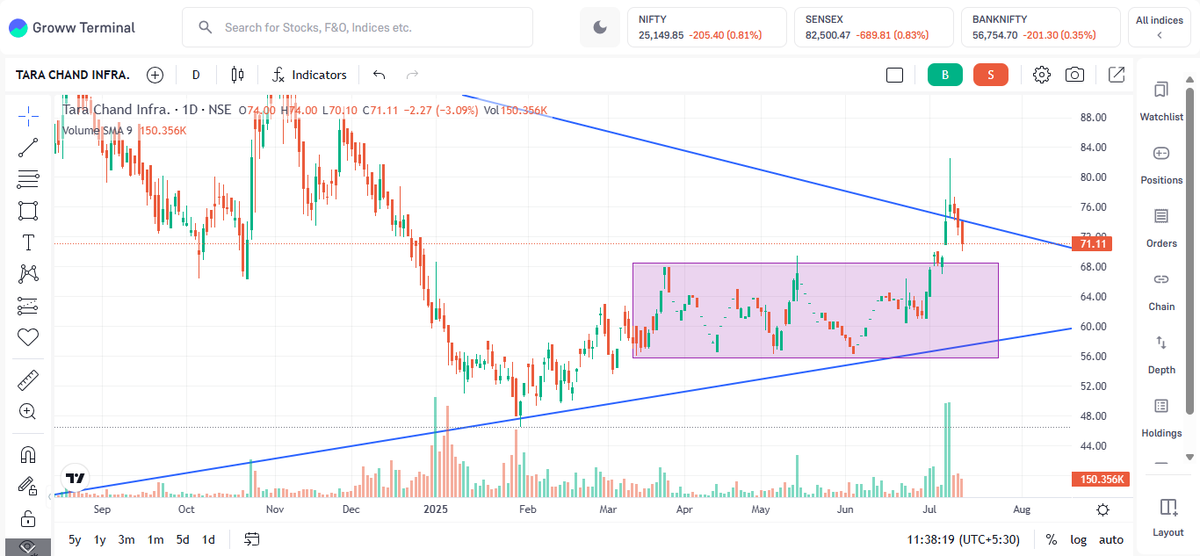Set chart range to 3m
1200x556 pixels.
(126, 539)
